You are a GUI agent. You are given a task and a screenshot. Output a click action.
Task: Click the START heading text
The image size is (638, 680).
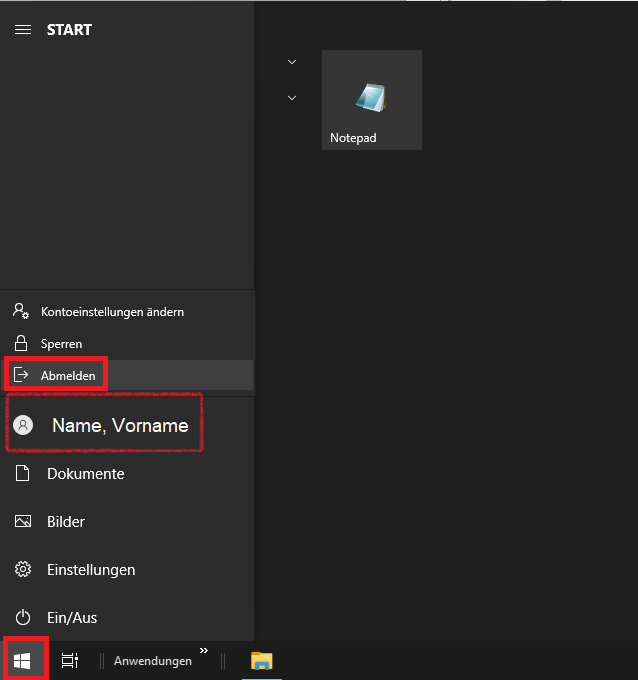coord(69,30)
